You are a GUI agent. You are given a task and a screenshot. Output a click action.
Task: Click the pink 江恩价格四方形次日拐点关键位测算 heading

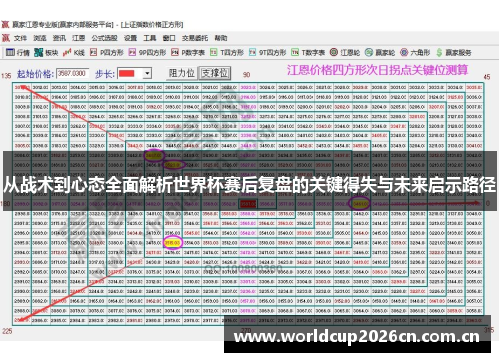coord(377,70)
